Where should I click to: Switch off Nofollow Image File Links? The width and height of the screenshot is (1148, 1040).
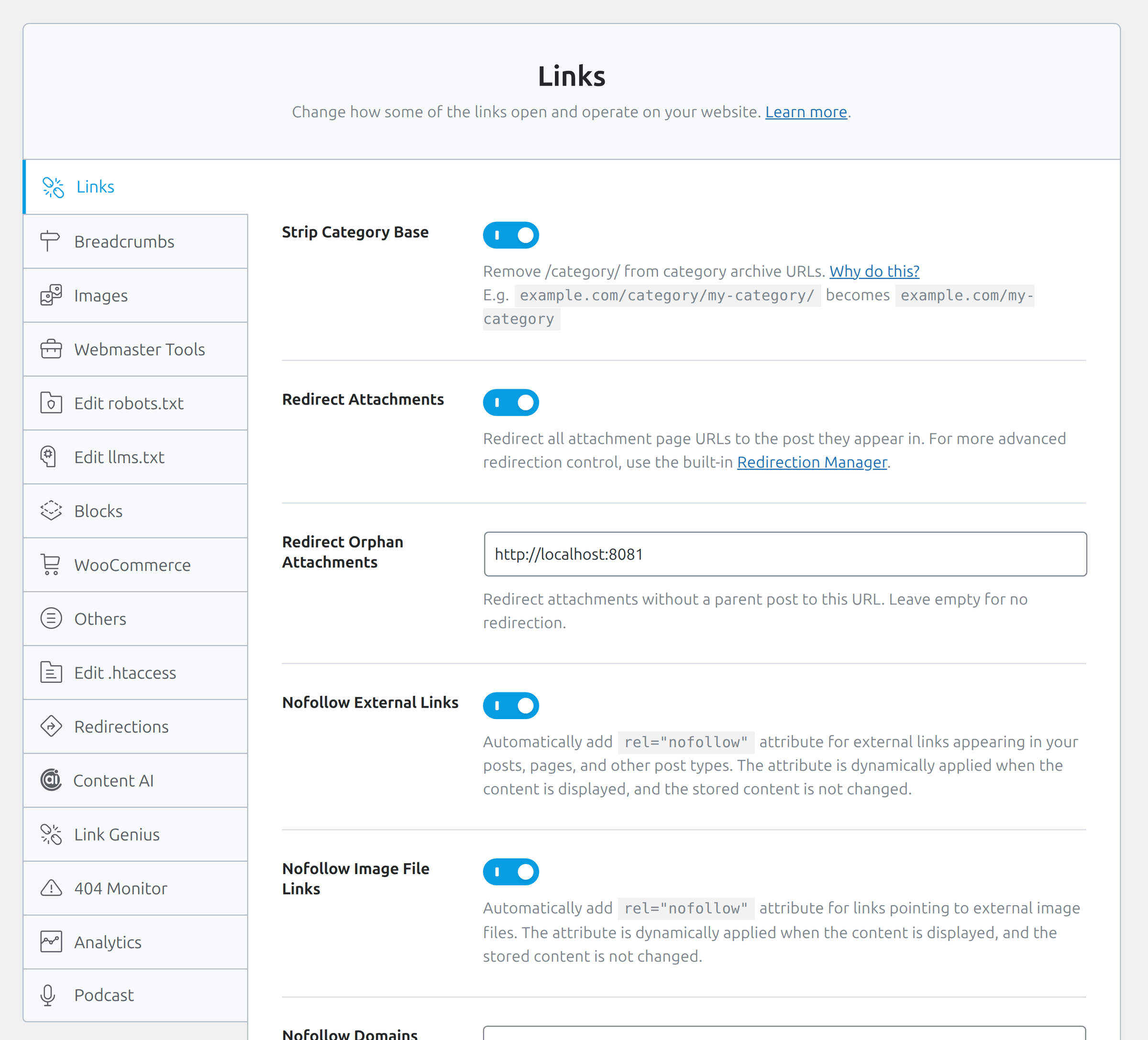[511, 872]
